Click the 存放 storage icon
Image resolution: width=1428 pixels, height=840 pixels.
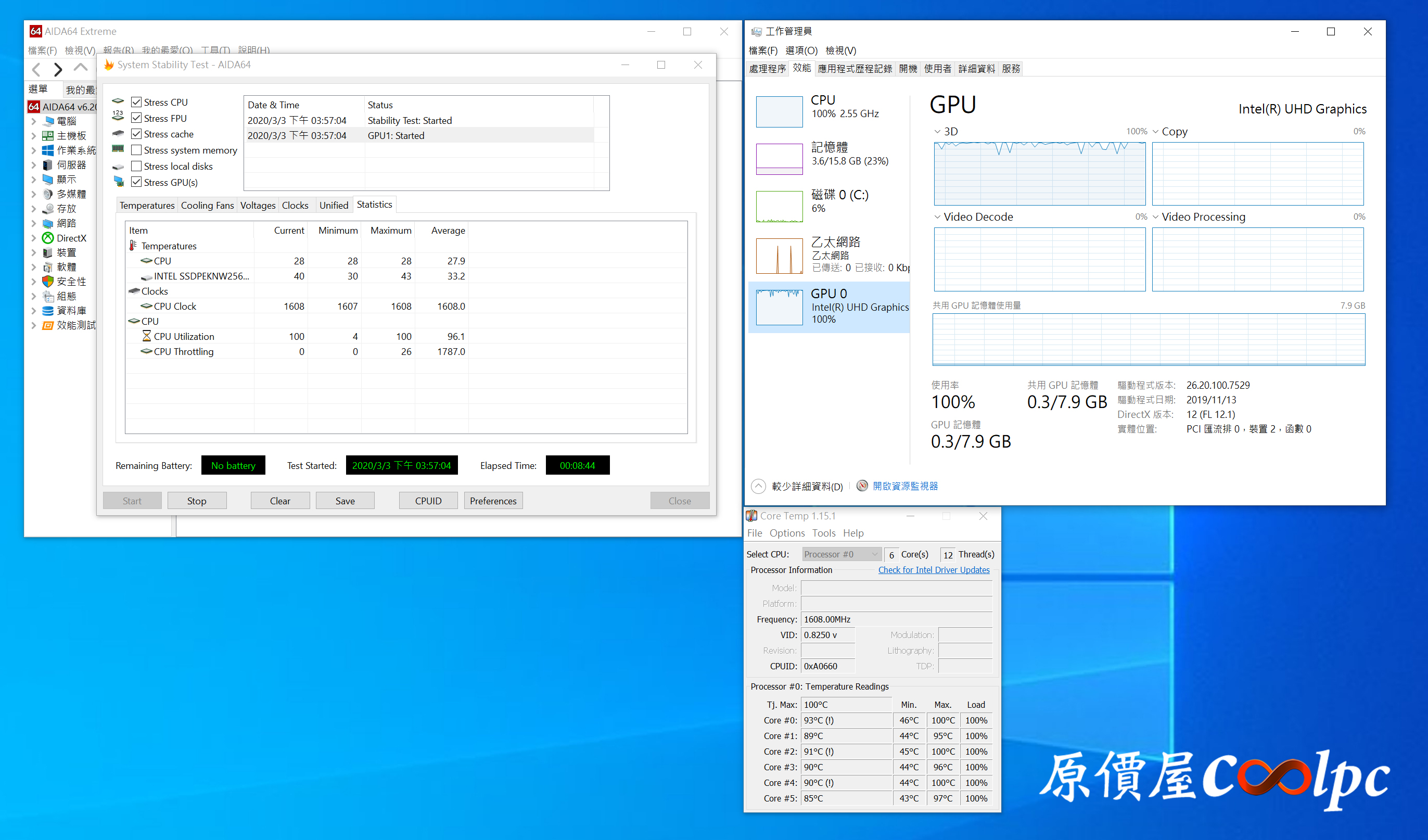(49, 209)
